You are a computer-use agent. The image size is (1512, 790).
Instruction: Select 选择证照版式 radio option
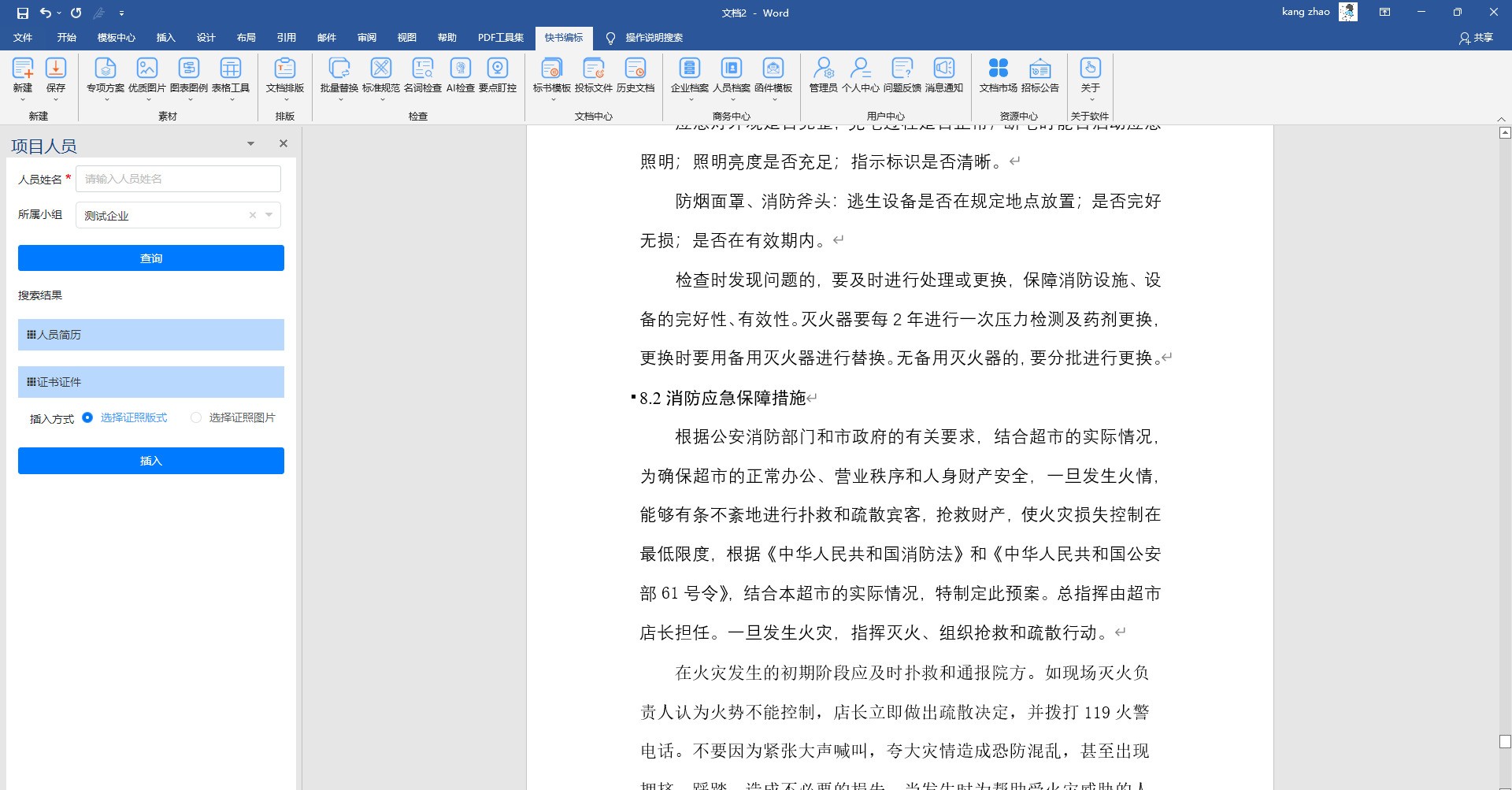(x=87, y=417)
